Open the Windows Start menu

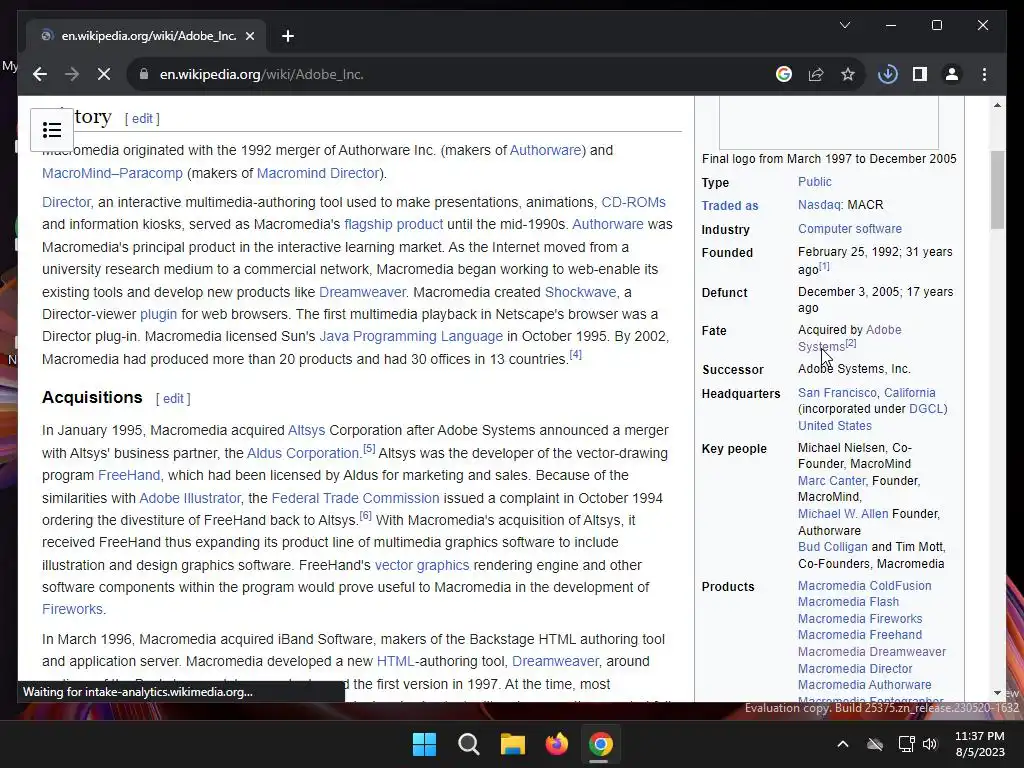pos(424,744)
